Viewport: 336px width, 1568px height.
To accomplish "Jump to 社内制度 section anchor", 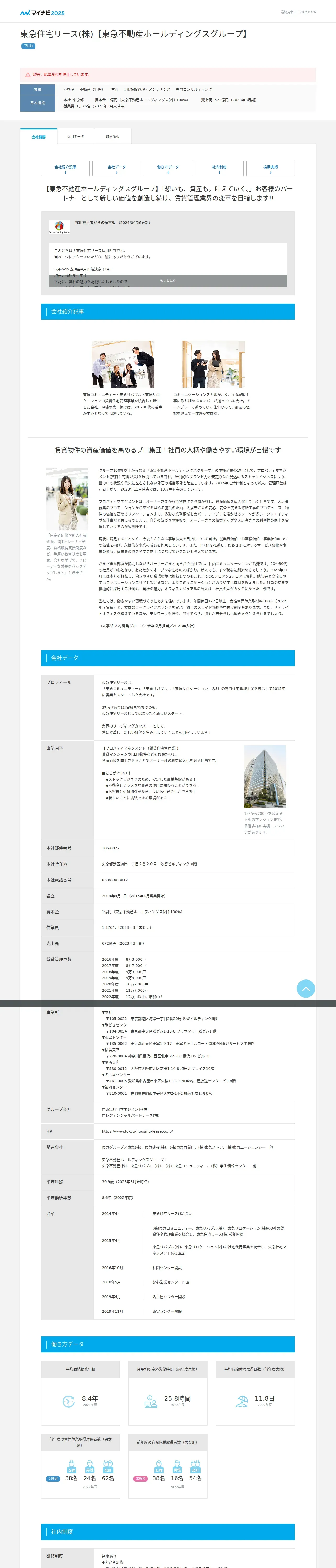I will 219,169.
